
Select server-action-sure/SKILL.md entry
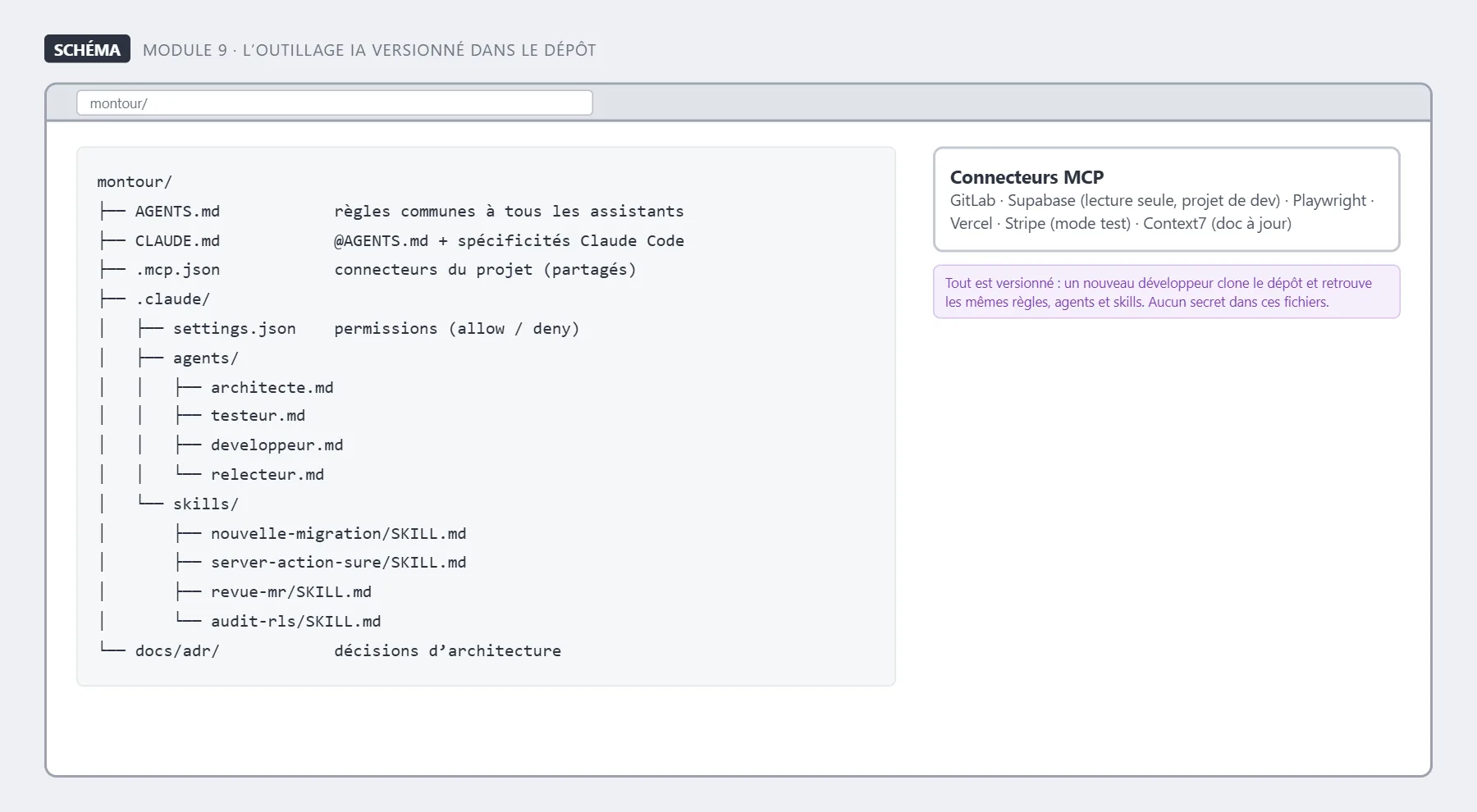pyautogui.click(x=338, y=563)
